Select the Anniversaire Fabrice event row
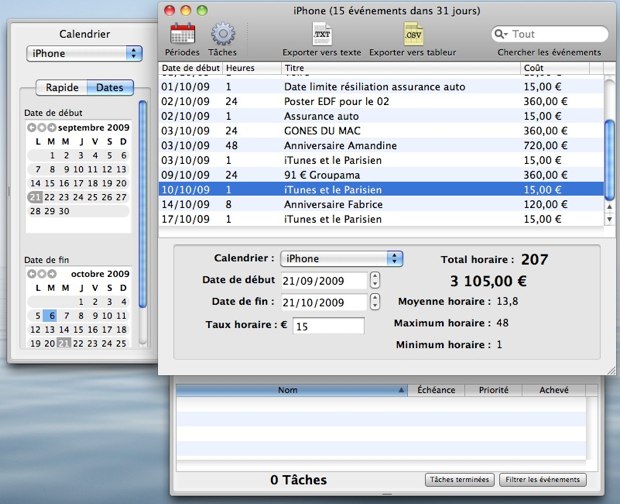Screen dimensions: 620x504 coord(381,204)
